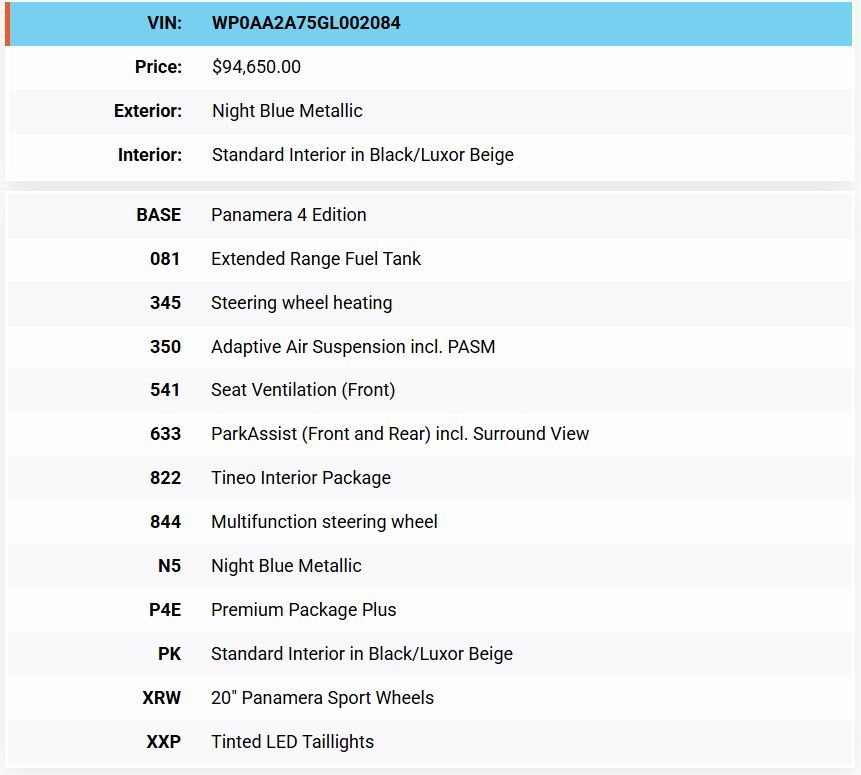Click the XRW option code
The height and width of the screenshot is (775, 861).
click(x=162, y=698)
